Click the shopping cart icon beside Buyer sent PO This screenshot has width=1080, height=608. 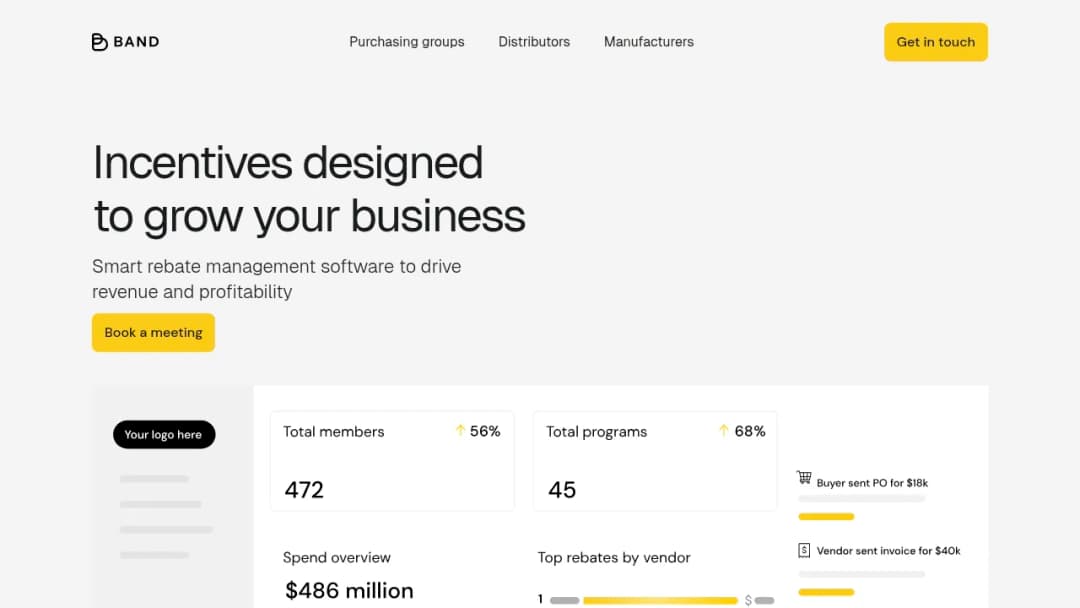804,477
